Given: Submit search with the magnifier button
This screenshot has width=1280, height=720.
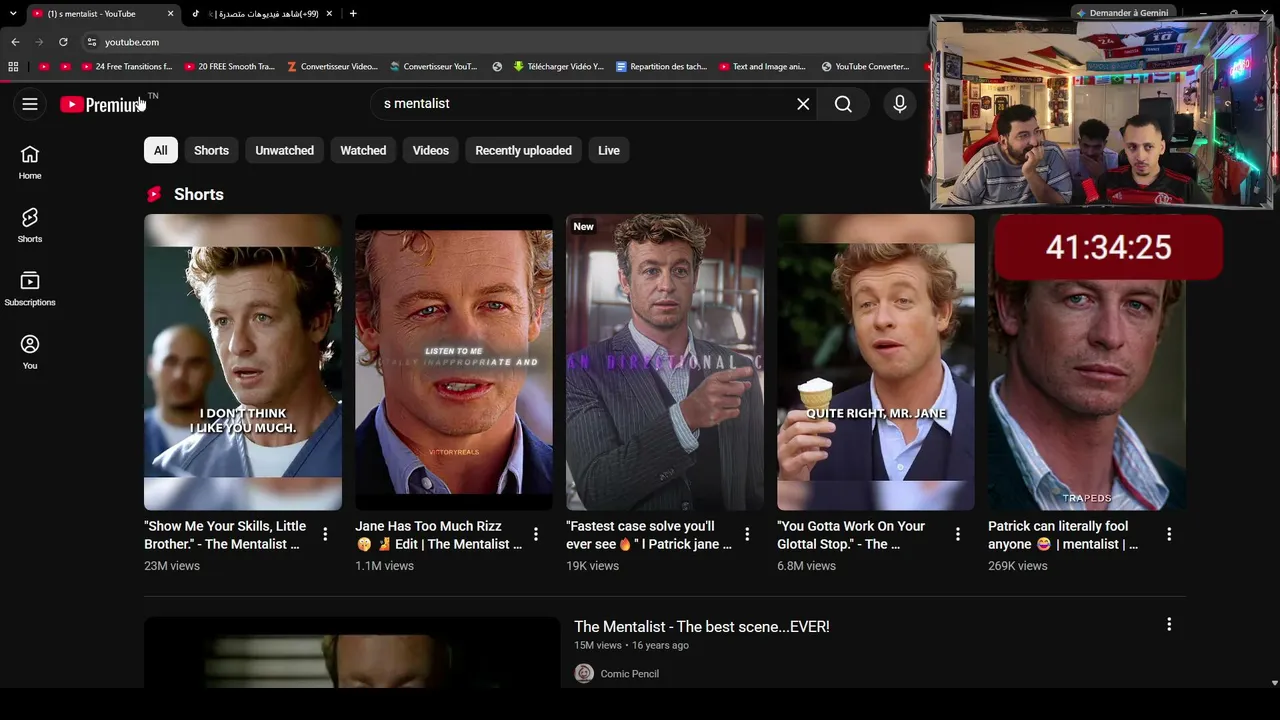Looking at the screenshot, I should (843, 104).
